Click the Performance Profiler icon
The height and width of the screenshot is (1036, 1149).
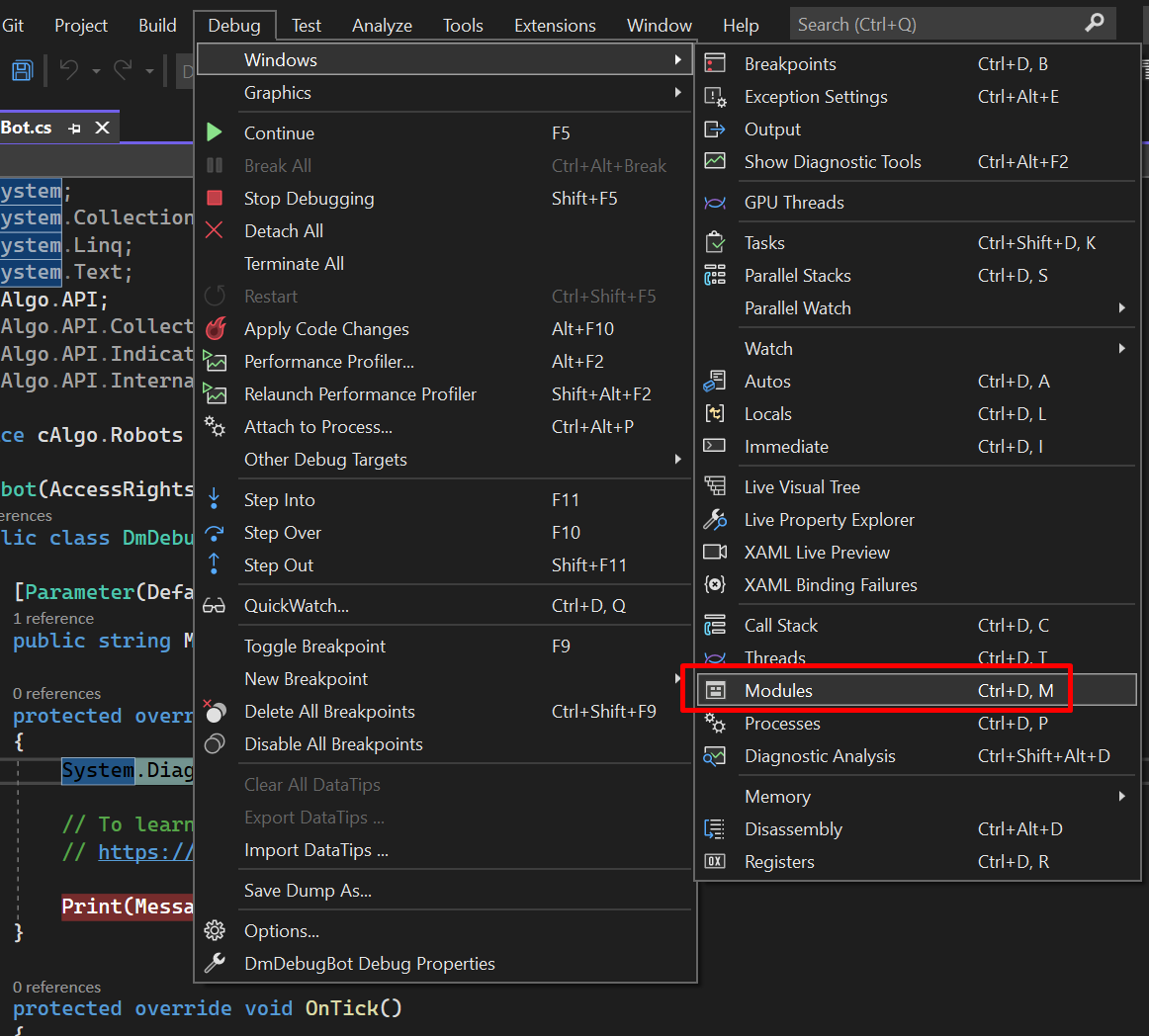click(215, 361)
